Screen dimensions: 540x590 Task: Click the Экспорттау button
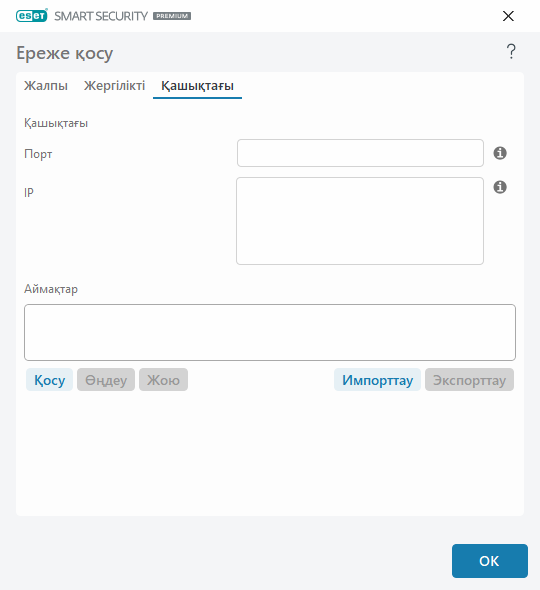click(x=469, y=380)
